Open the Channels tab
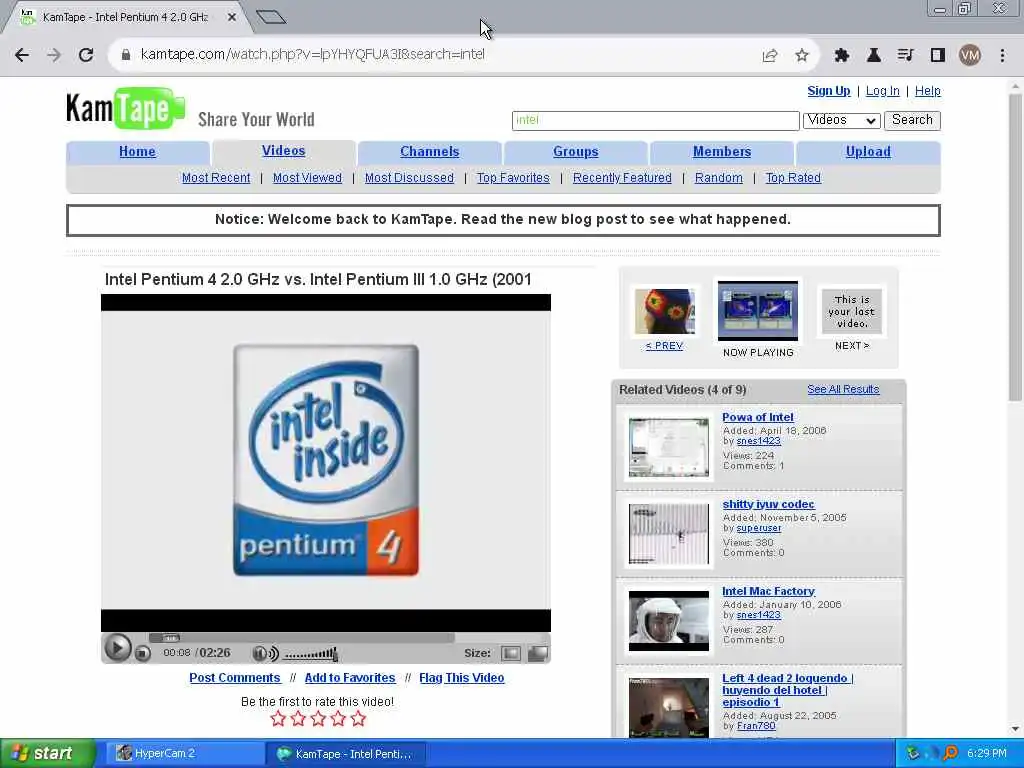This screenshot has width=1024, height=768. 430,152
